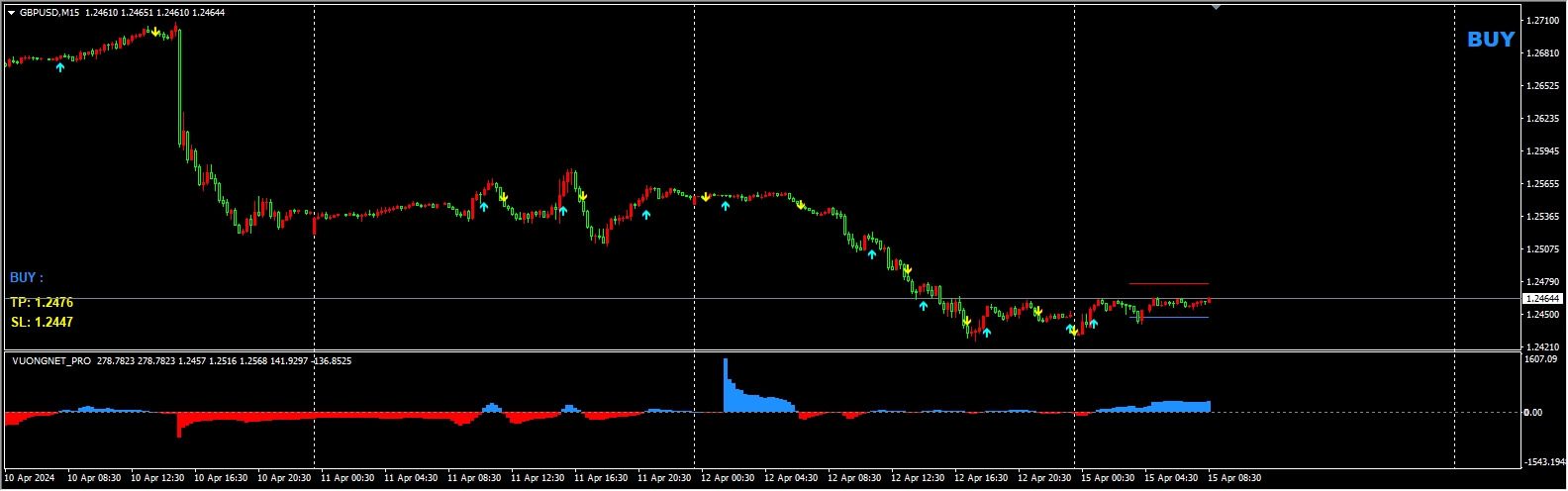
Task: Click the first cyan up arrow on 10 Apr
Action: pos(60,67)
